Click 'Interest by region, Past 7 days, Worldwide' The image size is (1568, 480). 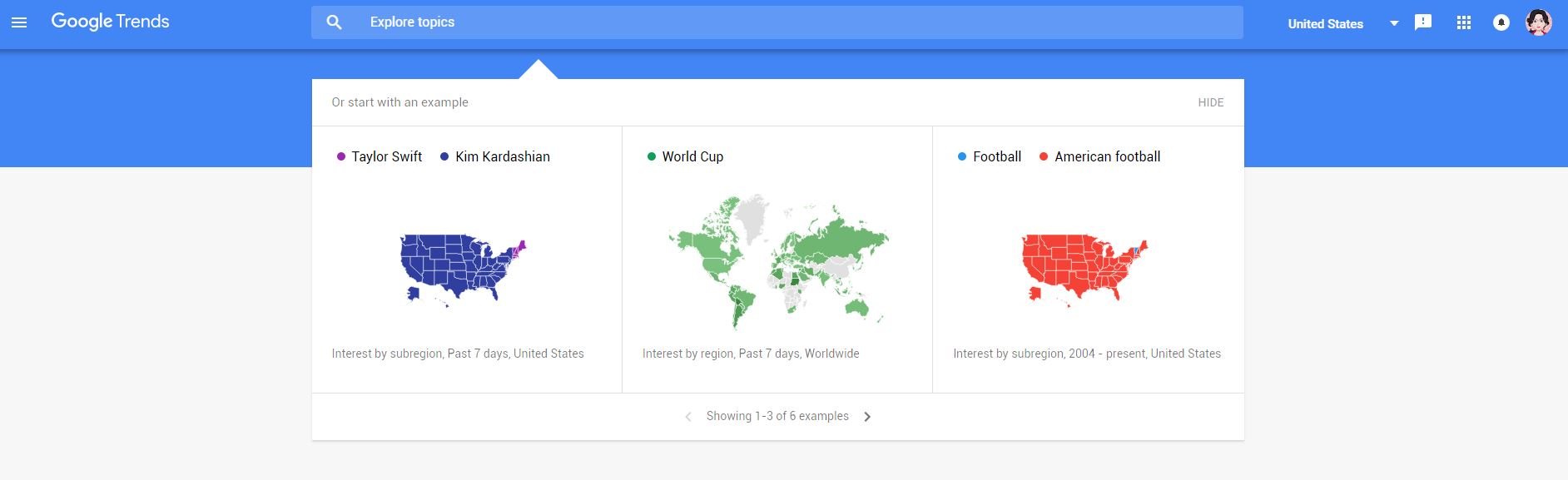click(751, 354)
